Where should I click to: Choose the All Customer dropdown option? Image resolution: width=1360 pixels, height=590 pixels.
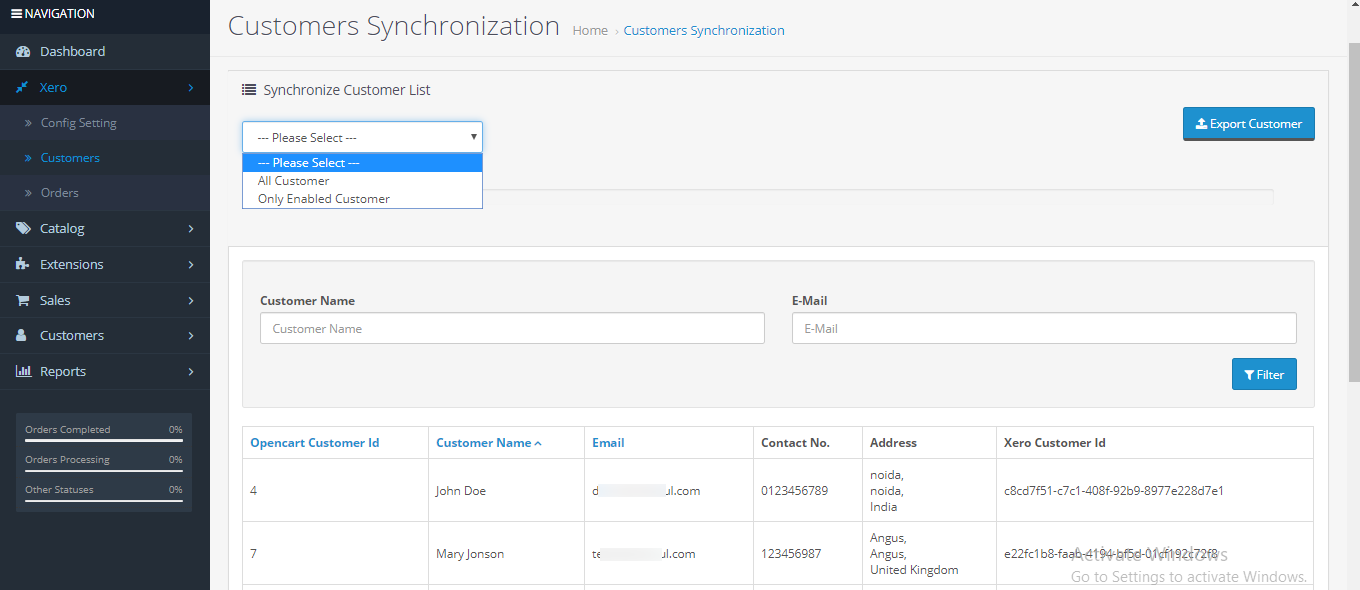[x=362, y=181]
